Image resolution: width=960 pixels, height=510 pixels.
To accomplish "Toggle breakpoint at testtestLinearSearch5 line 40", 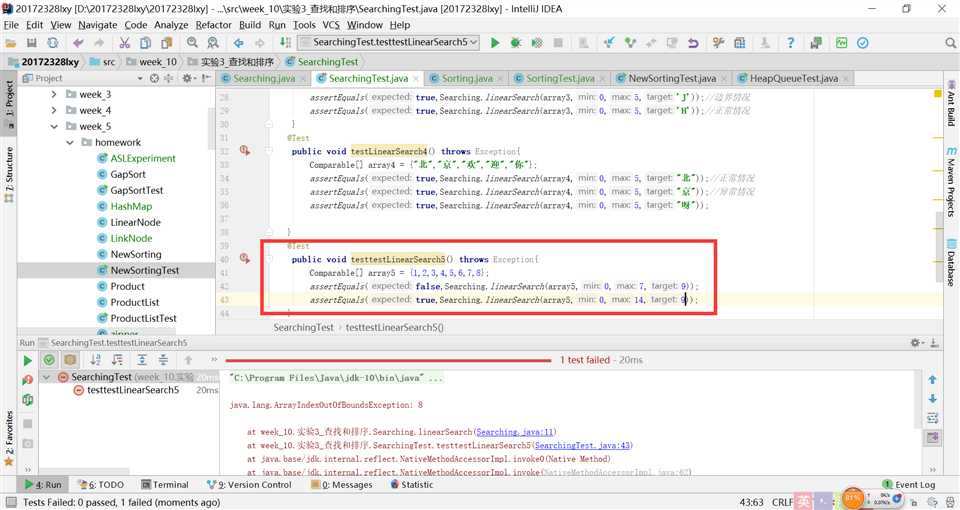I will (245, 259).
